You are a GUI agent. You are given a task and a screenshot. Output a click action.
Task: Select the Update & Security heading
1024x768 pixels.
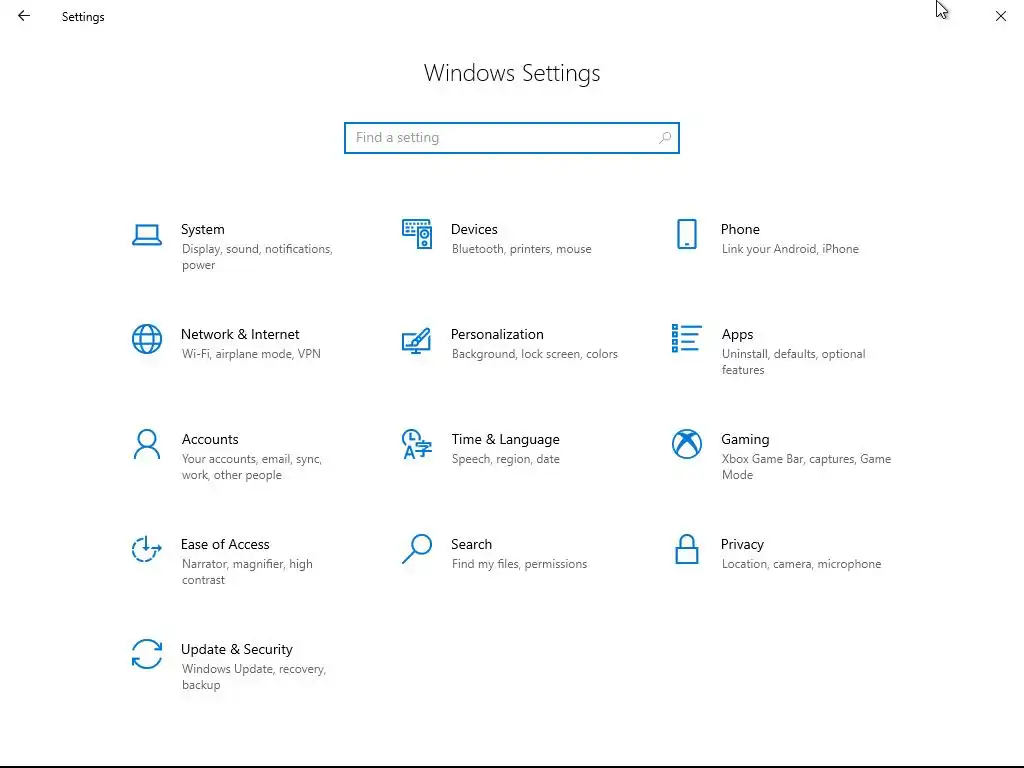pos(236,649)
